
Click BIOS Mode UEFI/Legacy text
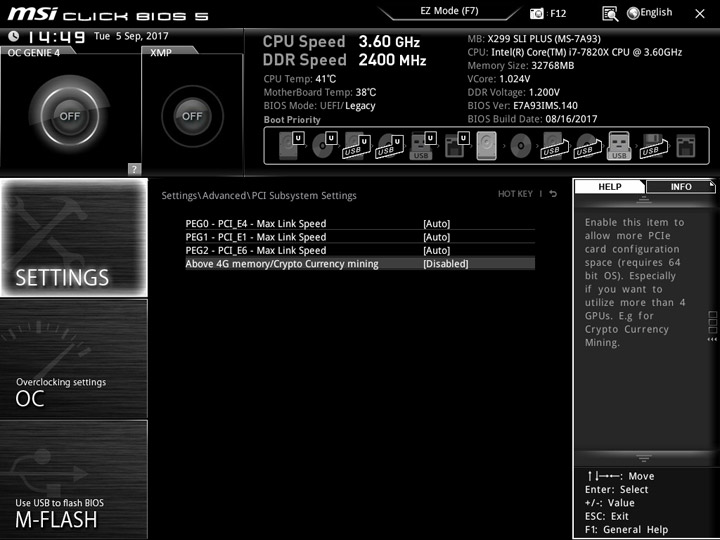(x=320, y=106)
